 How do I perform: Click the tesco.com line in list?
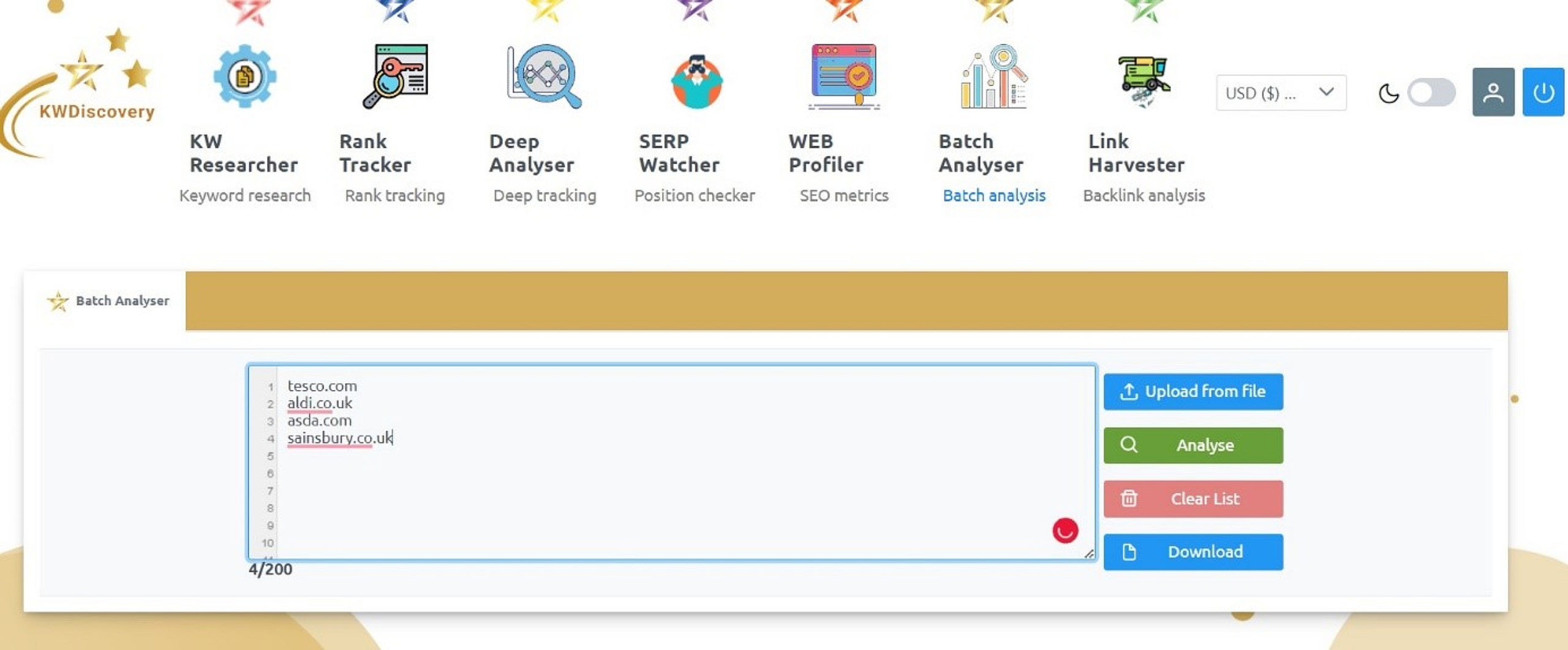(x=322, y=386)
